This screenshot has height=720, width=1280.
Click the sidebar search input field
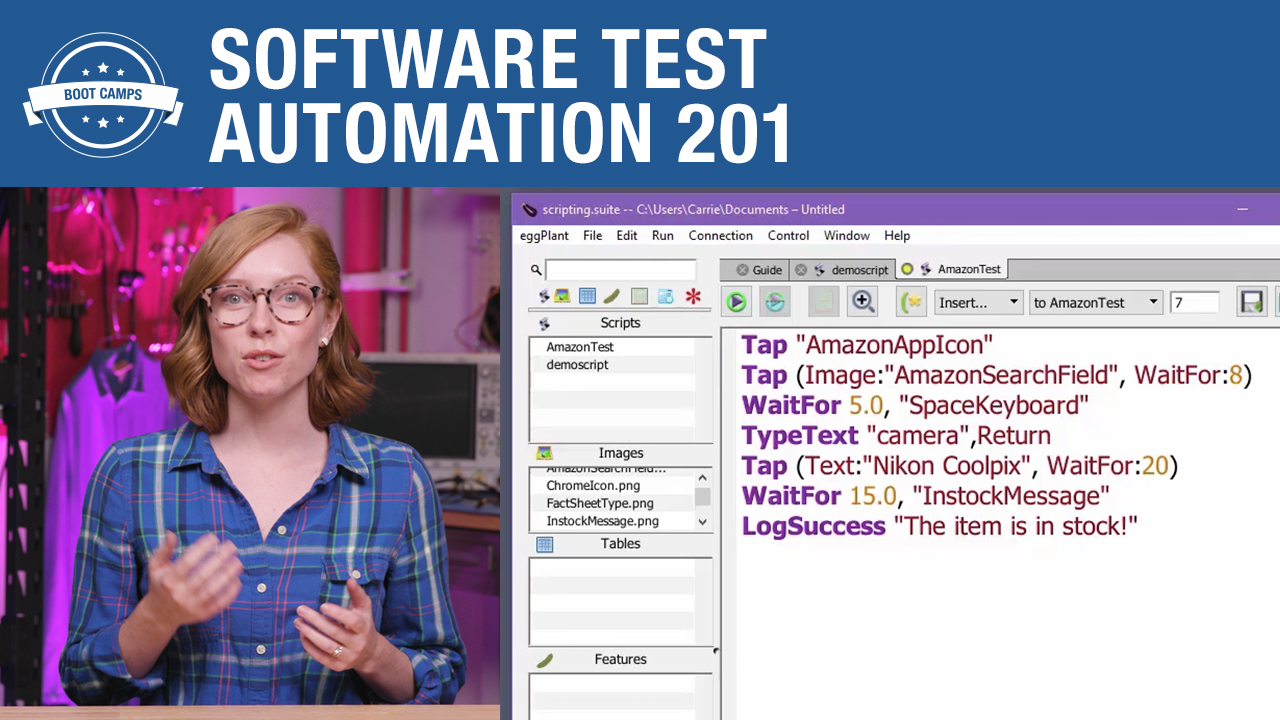click(621, 270)
